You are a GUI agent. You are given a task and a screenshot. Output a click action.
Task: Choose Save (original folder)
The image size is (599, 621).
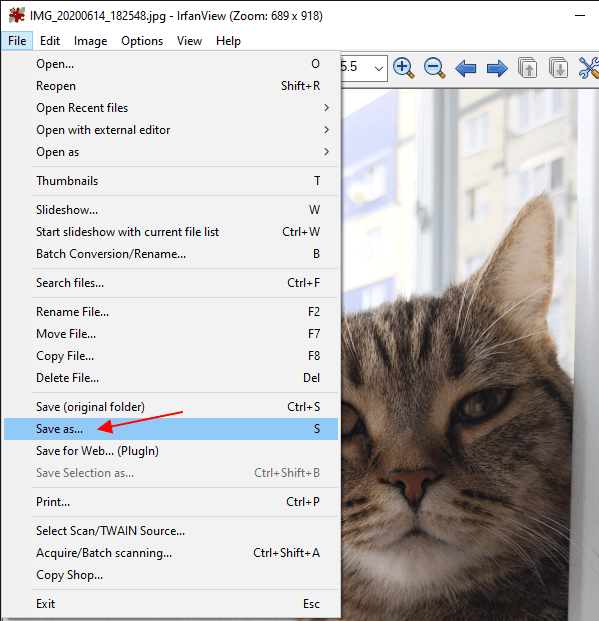click(171, 407)
